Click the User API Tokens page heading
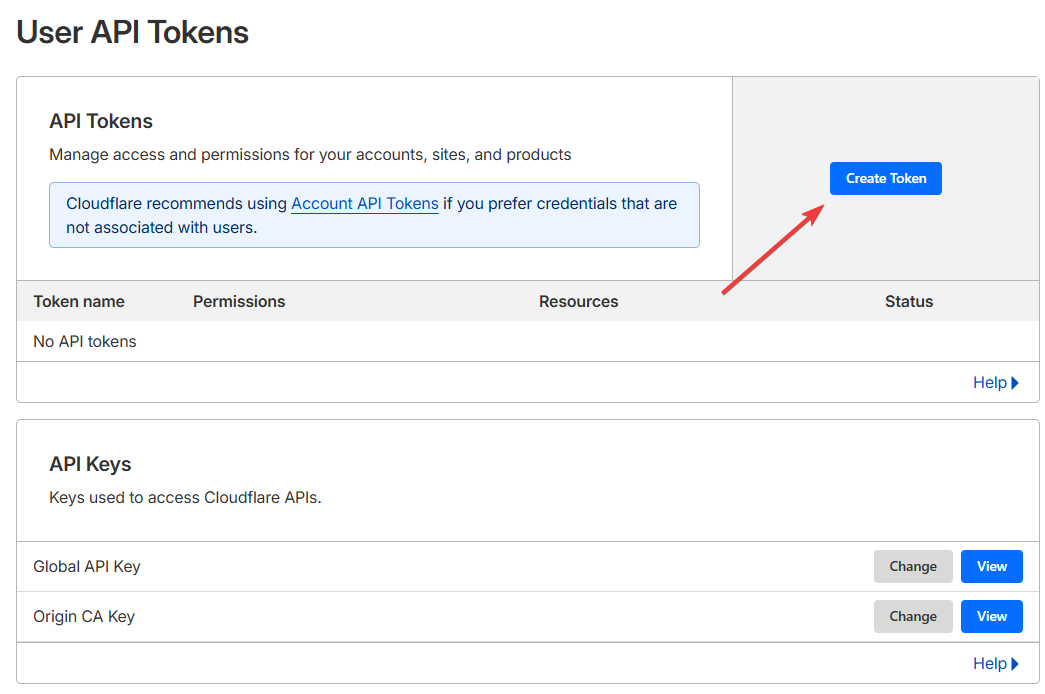 [x=133, y=32]
